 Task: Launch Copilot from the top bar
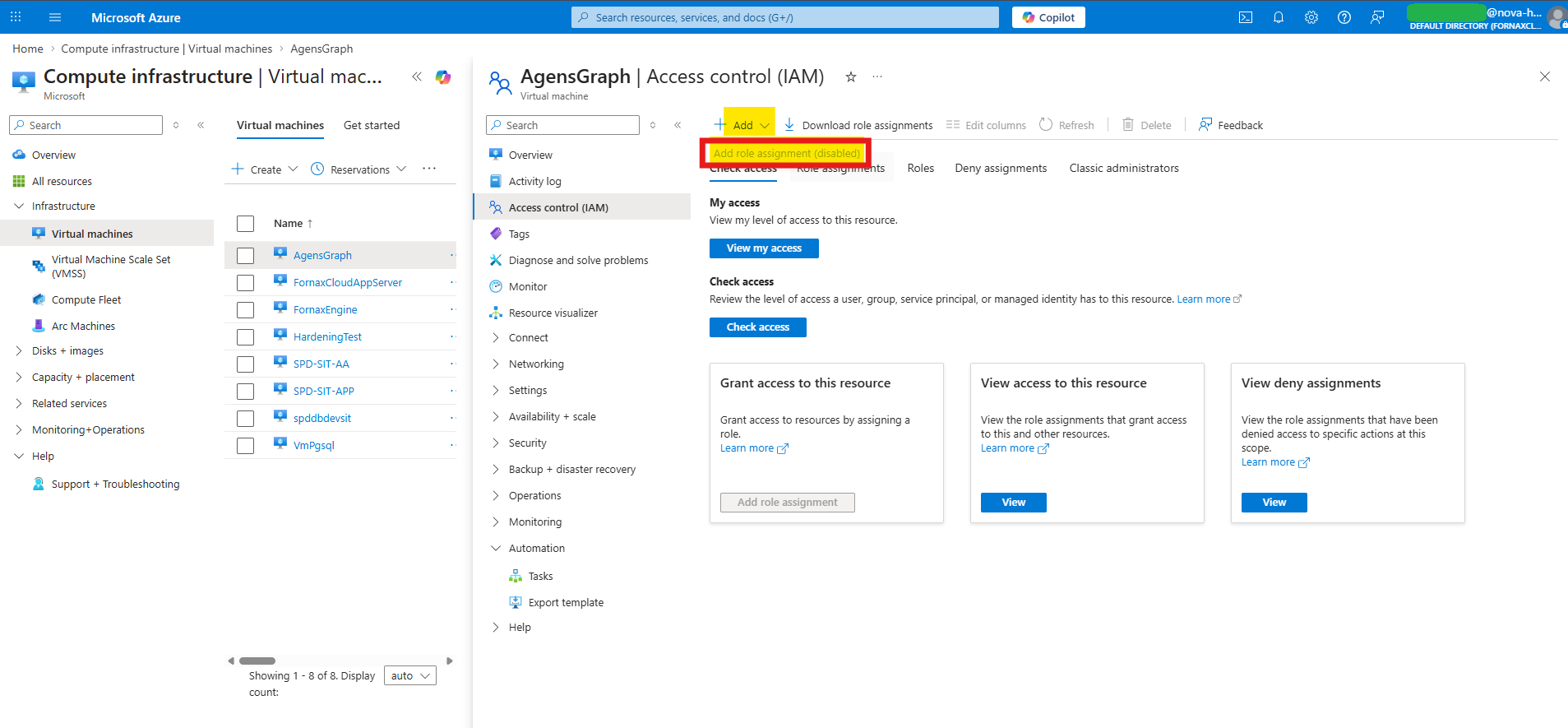pos(1048,17)
